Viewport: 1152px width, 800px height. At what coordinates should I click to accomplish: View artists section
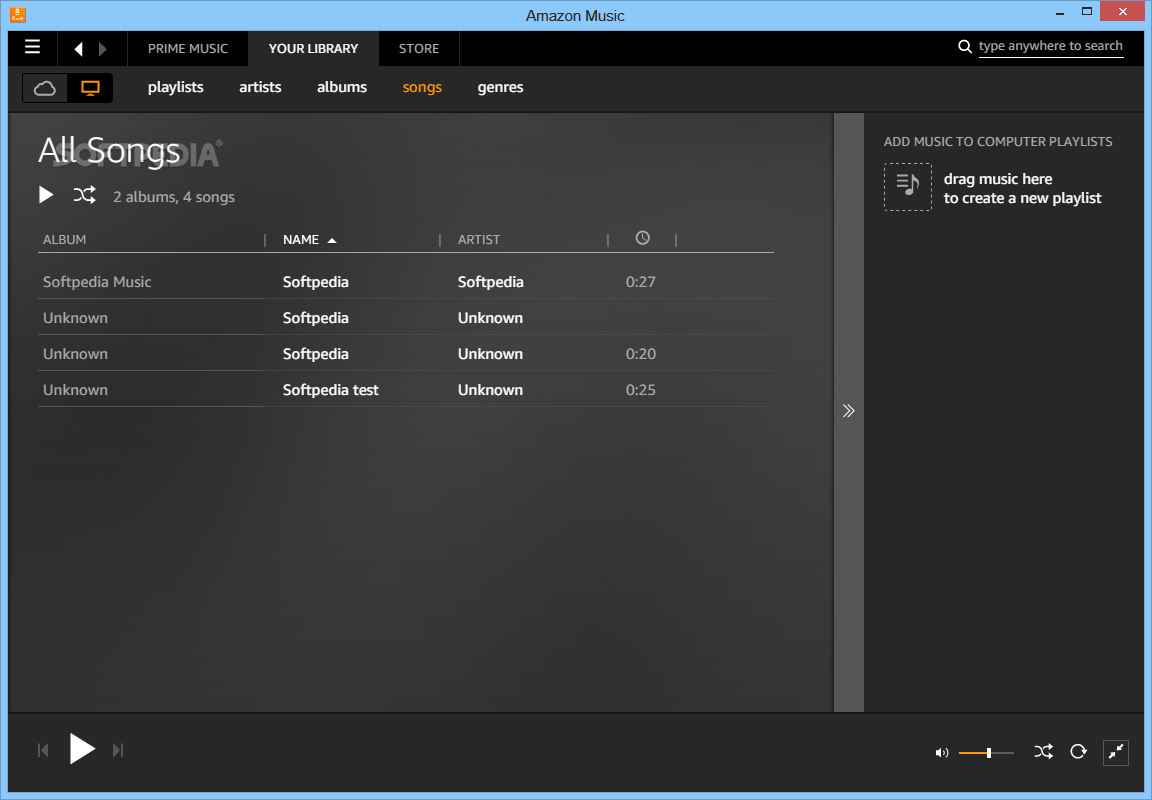click(x=260, y=87)
